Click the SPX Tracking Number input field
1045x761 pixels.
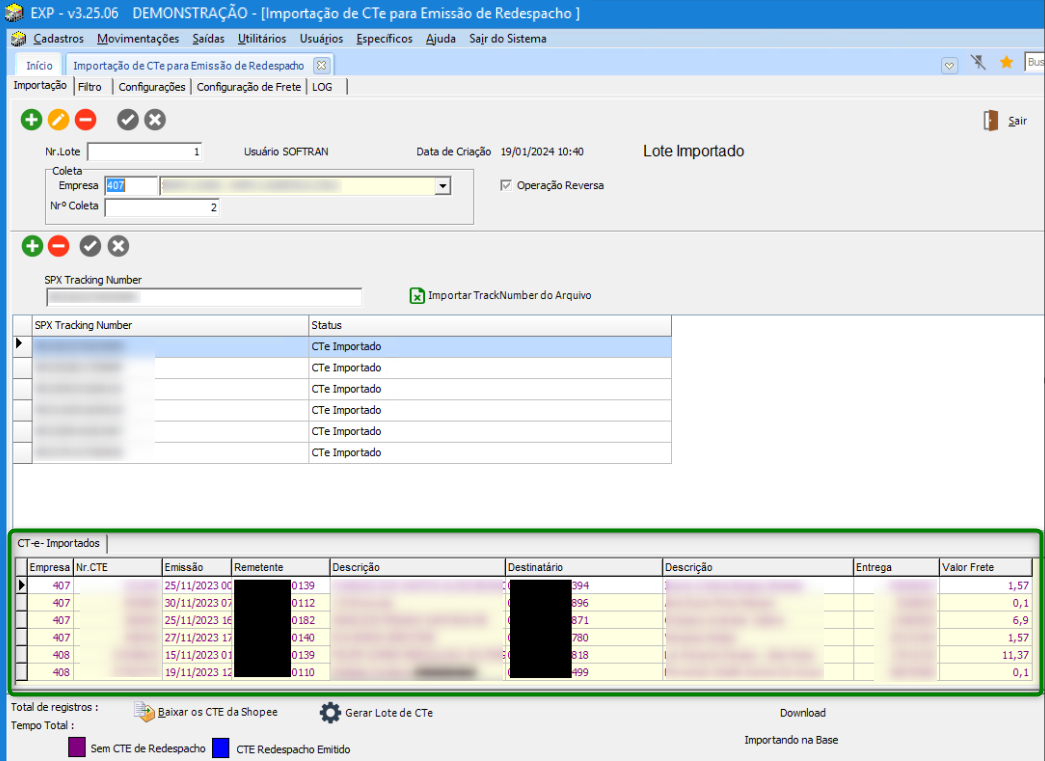pos(203,297)
